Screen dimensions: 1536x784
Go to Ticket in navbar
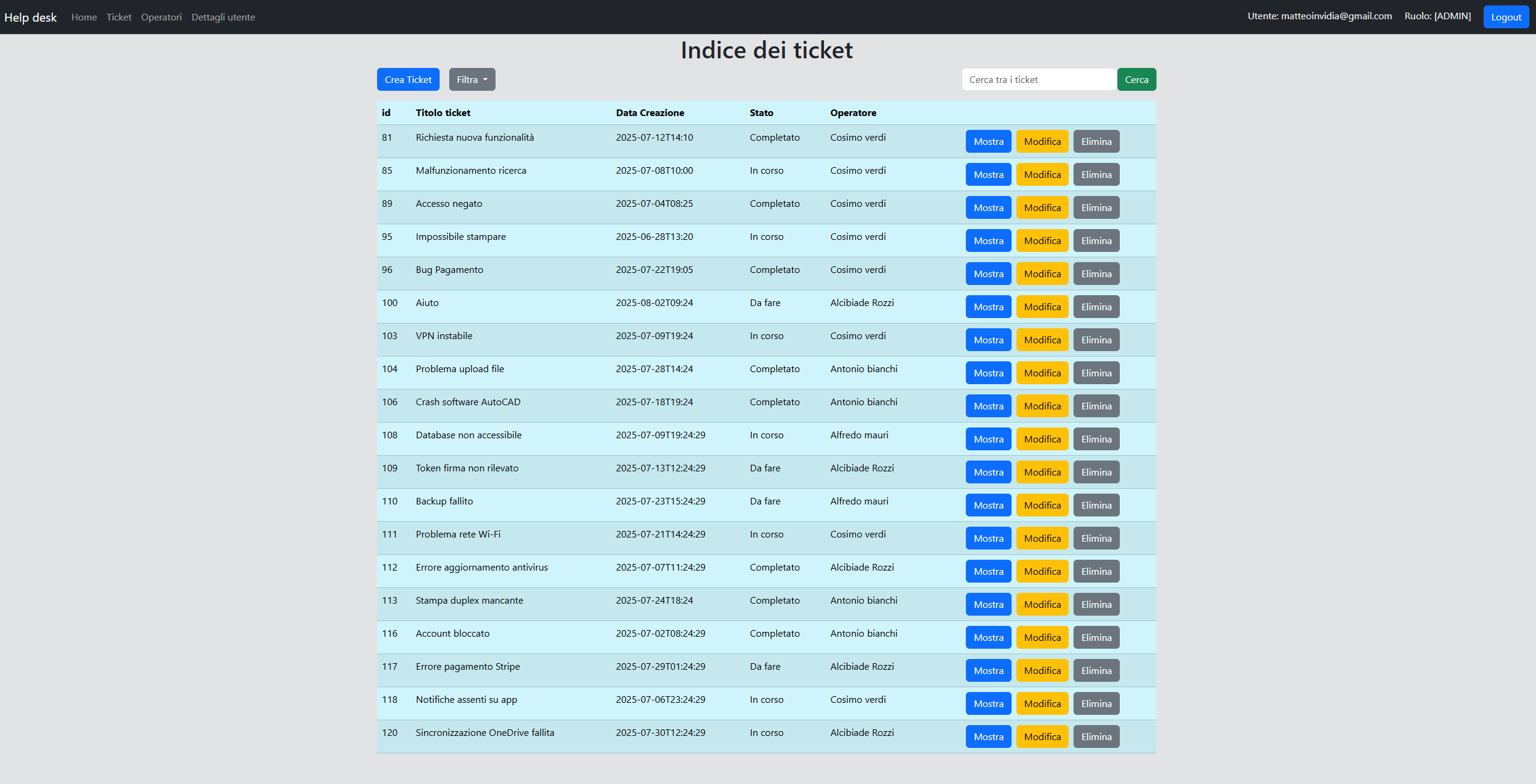(118, 17)
